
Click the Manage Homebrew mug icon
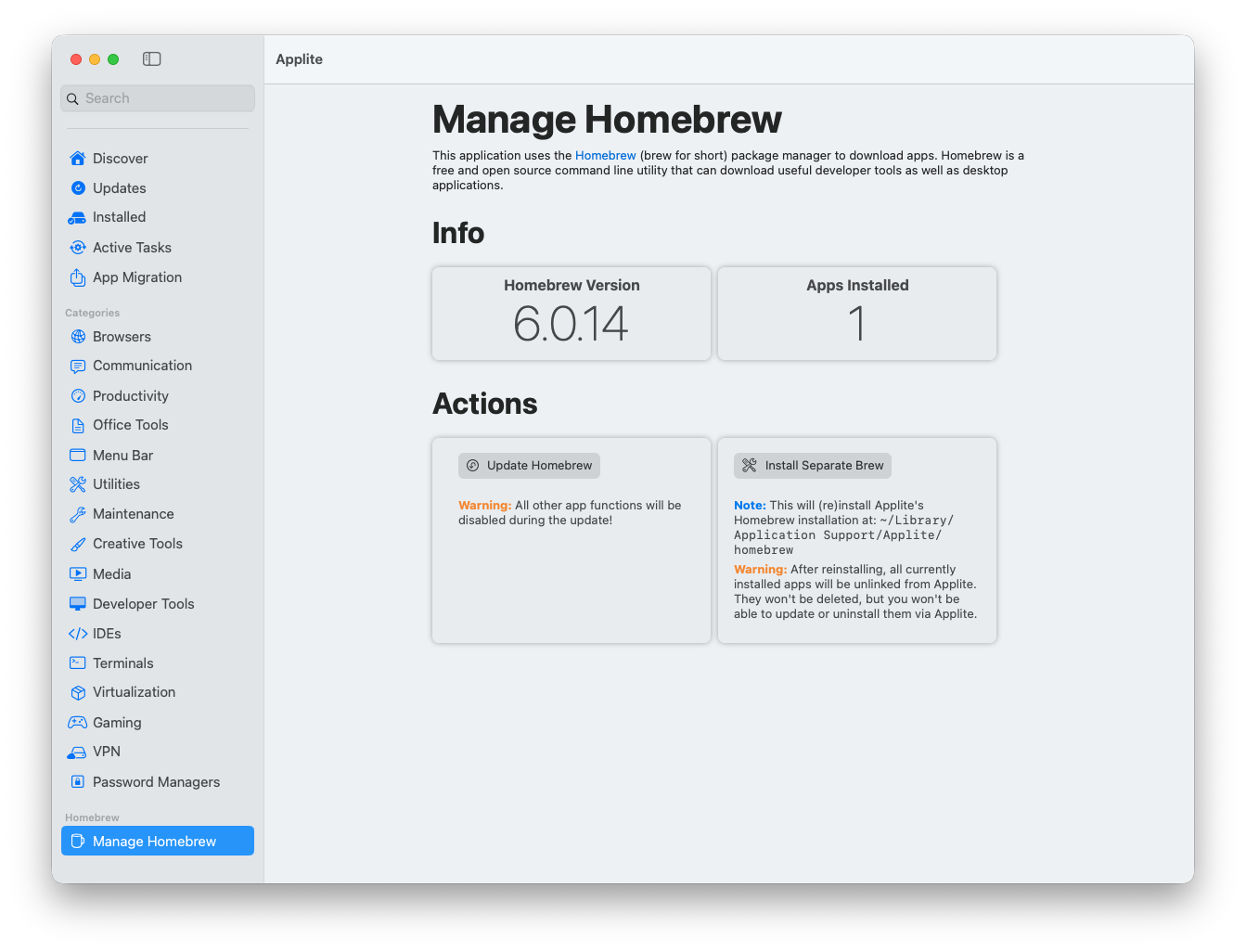pos(78,842)
